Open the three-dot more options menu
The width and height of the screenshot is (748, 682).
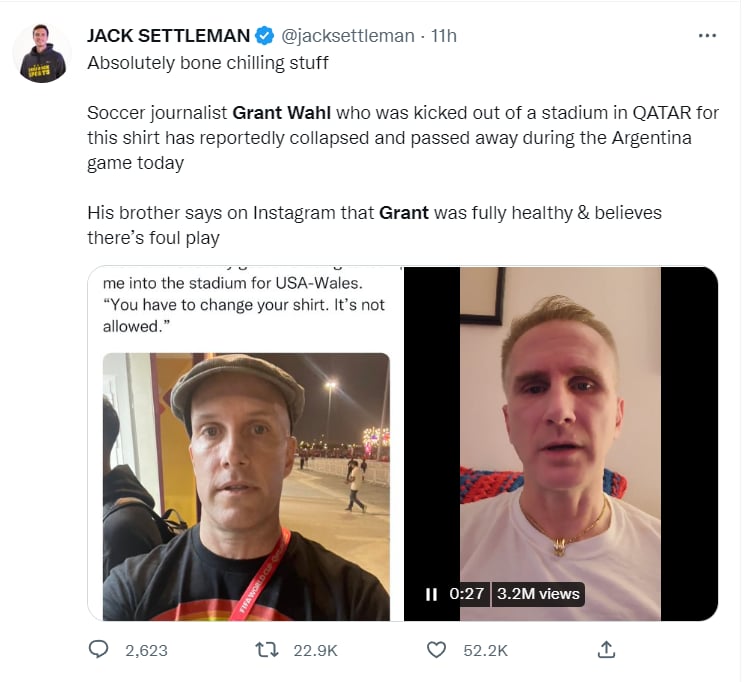click(x=707, y=36)
